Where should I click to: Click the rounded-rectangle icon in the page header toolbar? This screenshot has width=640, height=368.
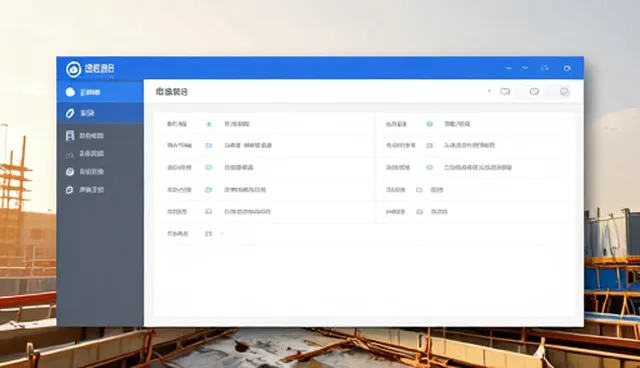click(534, 91)
